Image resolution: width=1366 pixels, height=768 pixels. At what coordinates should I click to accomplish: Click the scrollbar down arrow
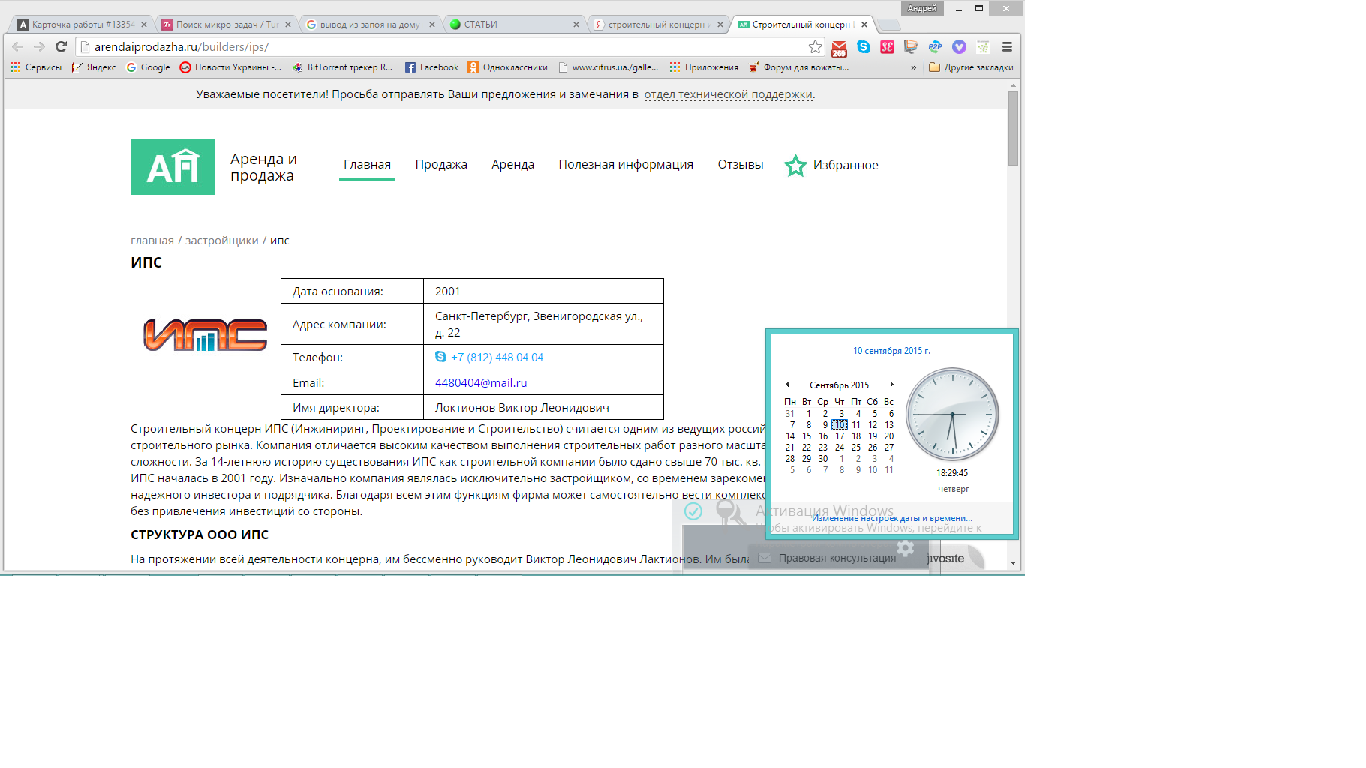1013,563
